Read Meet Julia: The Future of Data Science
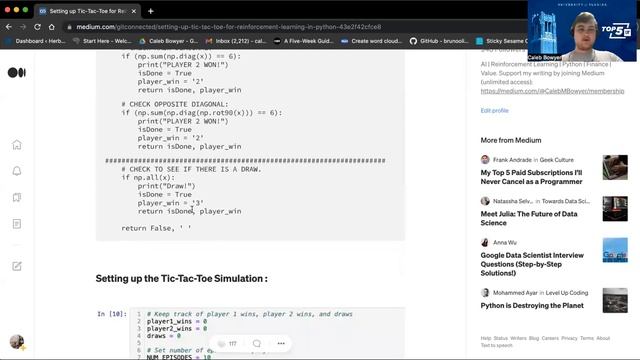 tap(529, 218)
